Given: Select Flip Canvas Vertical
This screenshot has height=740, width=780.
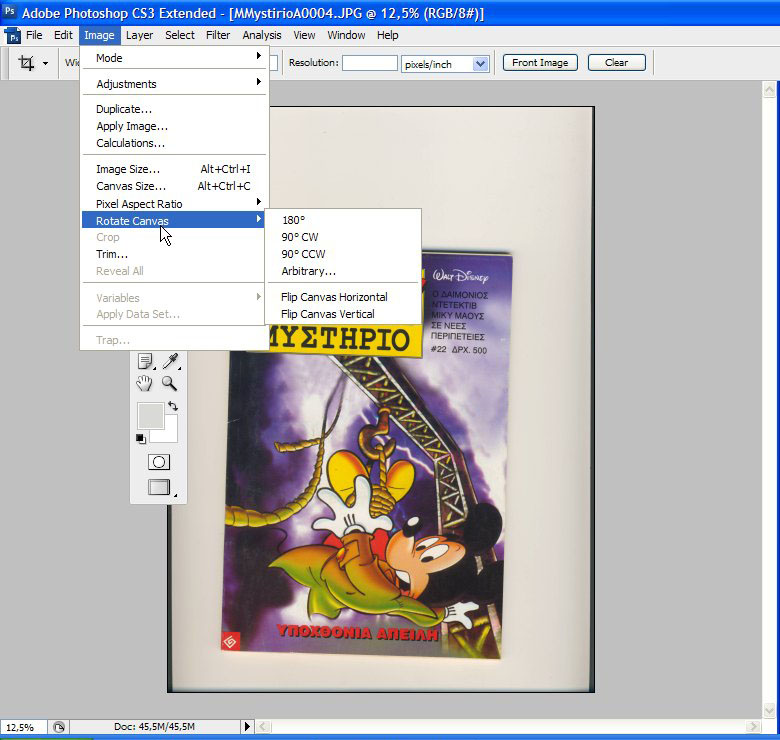Looking at the screenshot, I should click(x=343, y=314).
